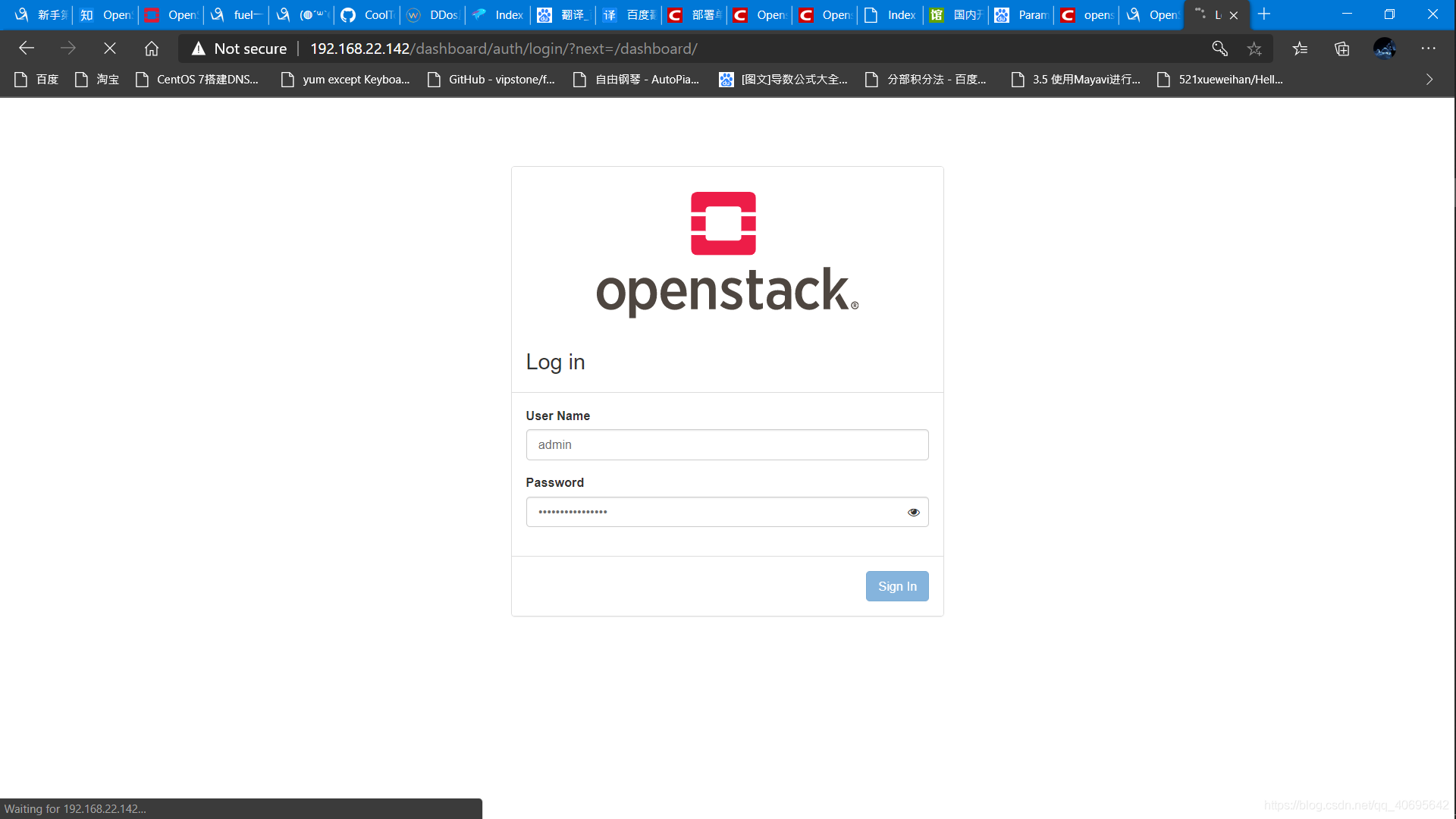This screenshot has height=819, width=1456.
Task: Open the 自由钢琴 - AutoPia bookmark
Action: click(637, 79)
